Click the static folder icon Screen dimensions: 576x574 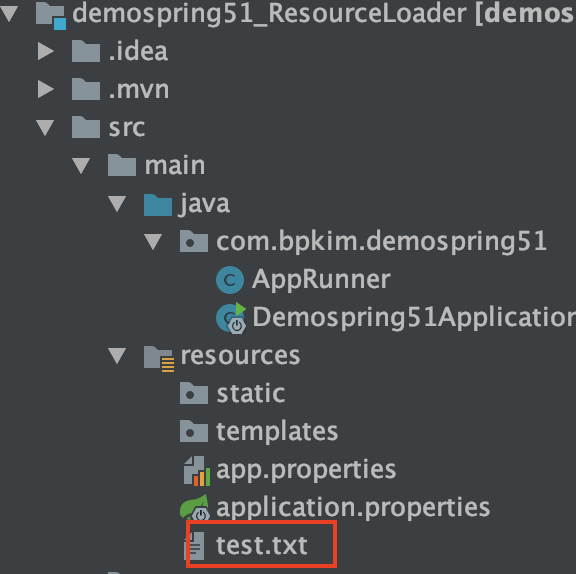click(194, 393)
